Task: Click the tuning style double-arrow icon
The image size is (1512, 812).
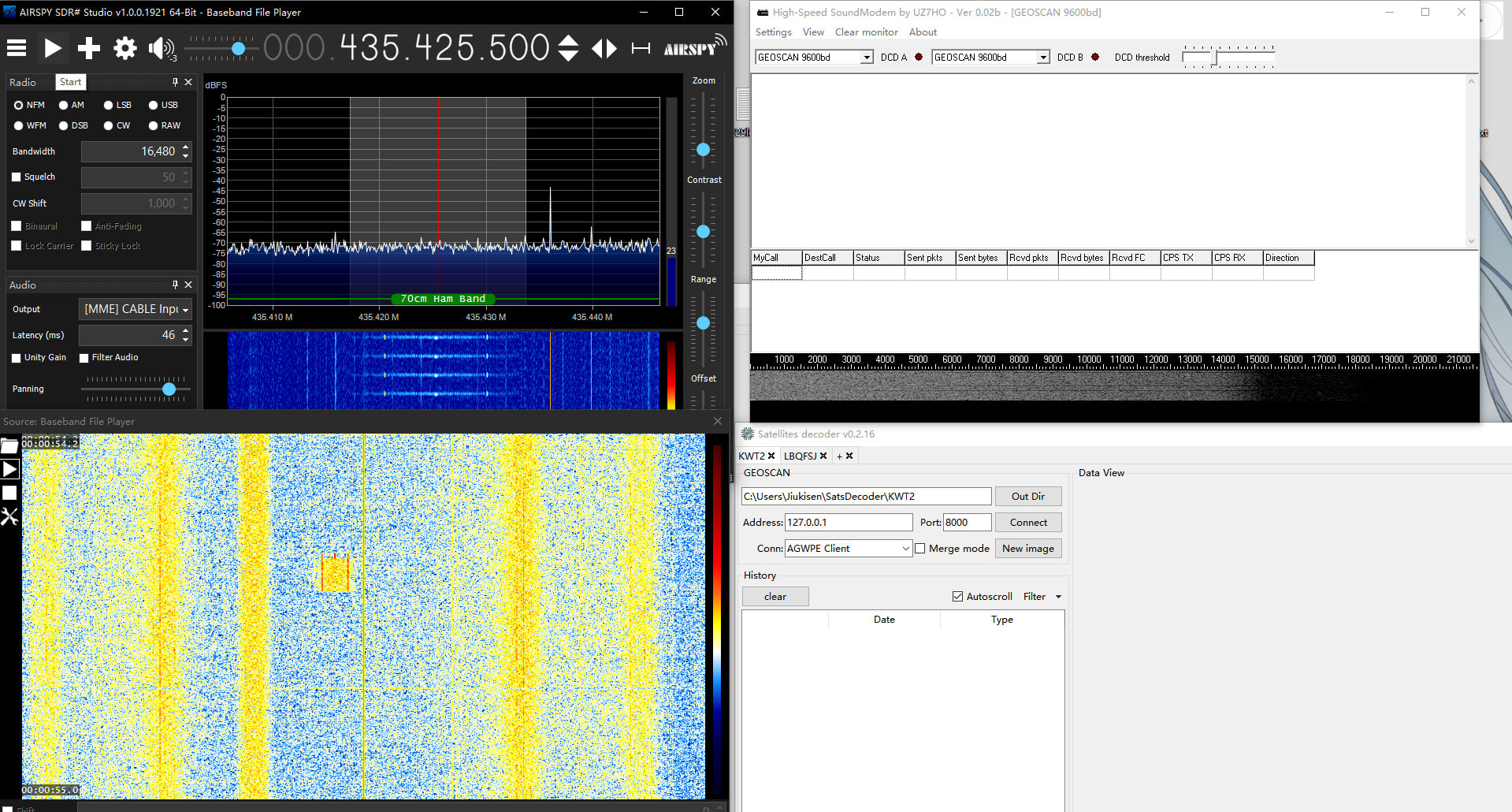Action: (604, 48)
